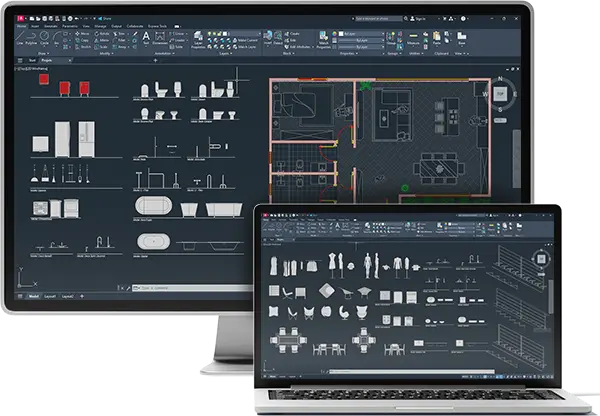This screenshot has height=416, width=600.
Task: Click Share in the quick access toolbar
Action: [x=105, y=18]
